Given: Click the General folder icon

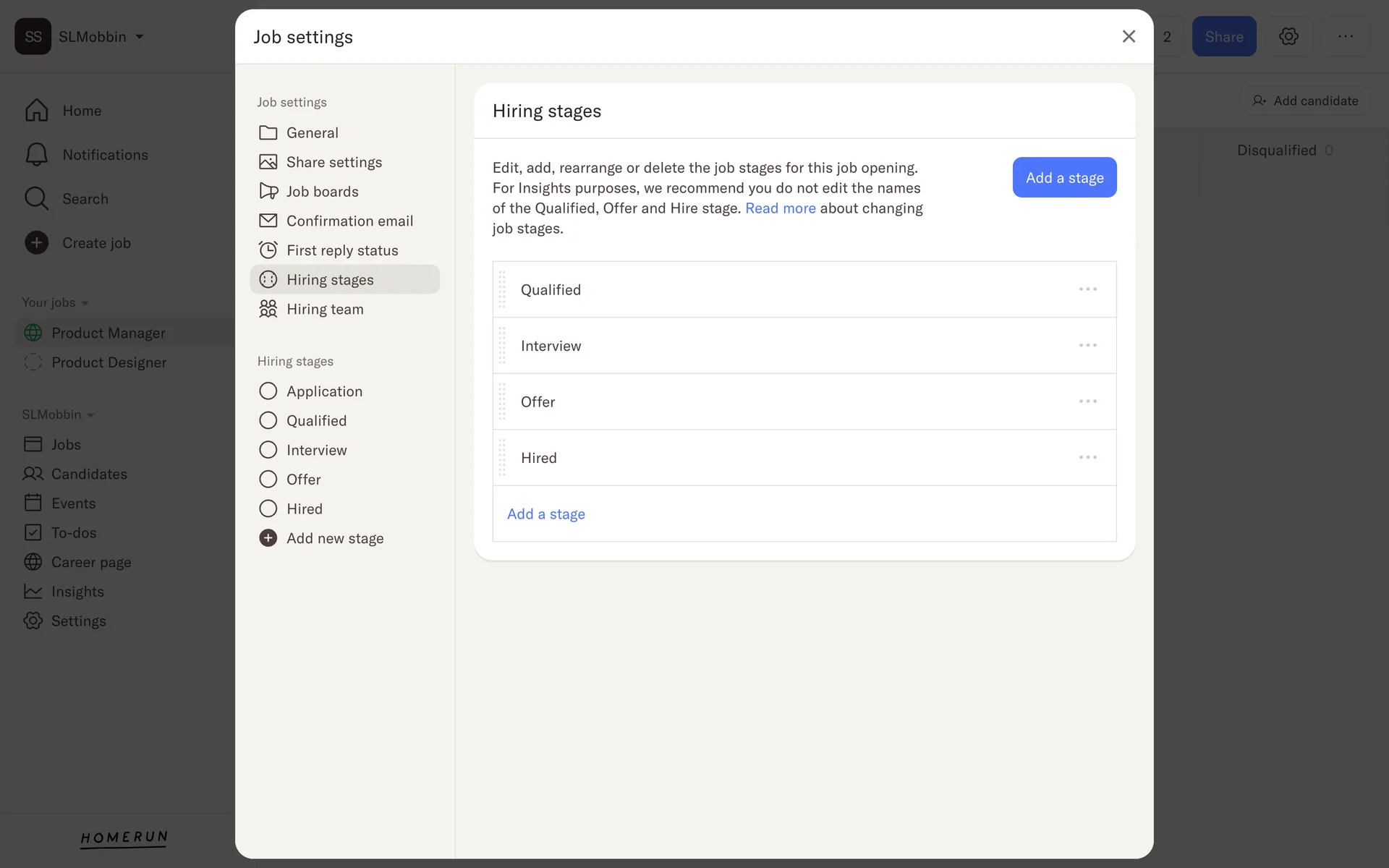Looking at the screenshot, I should point(268,132).
